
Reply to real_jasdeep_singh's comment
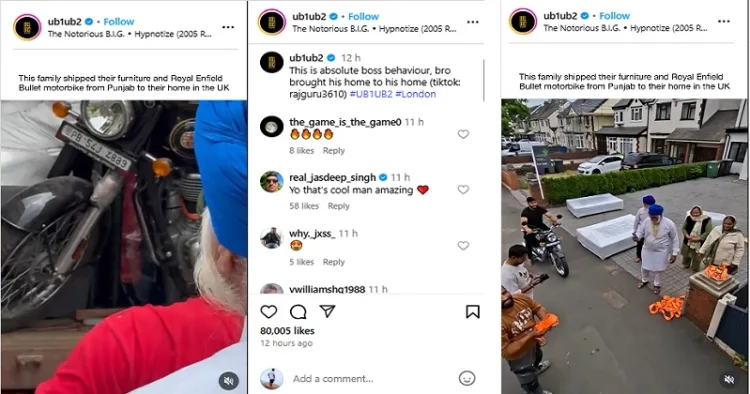(339, 206)
